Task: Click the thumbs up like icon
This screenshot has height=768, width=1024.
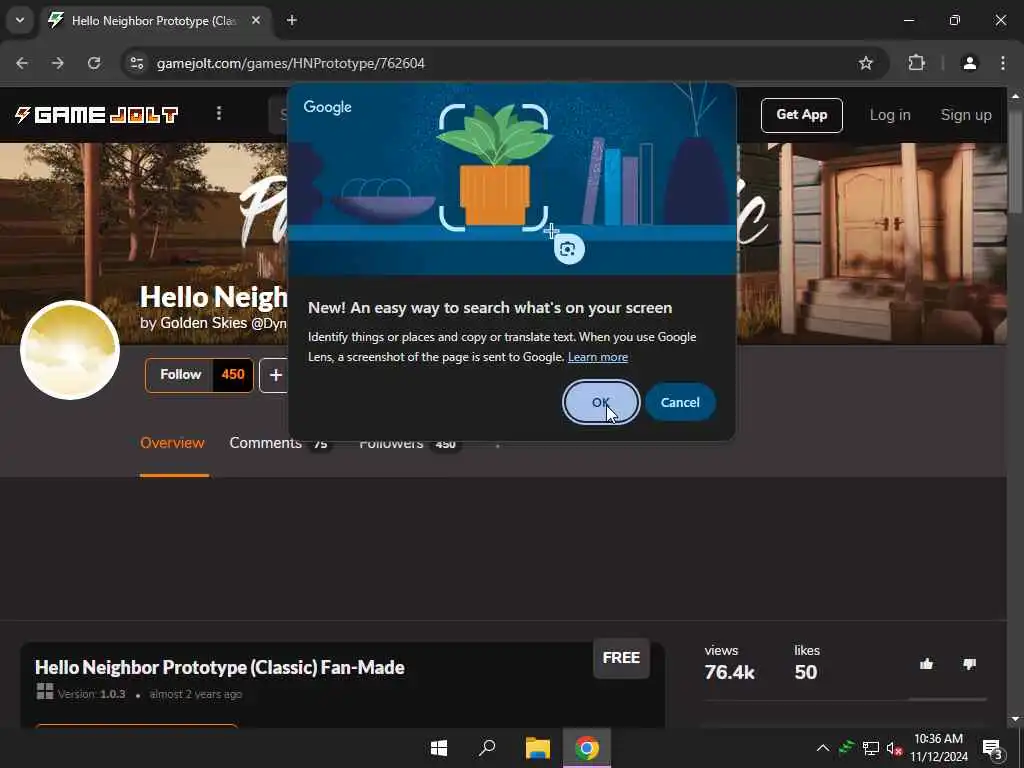Action: point(926,664)
